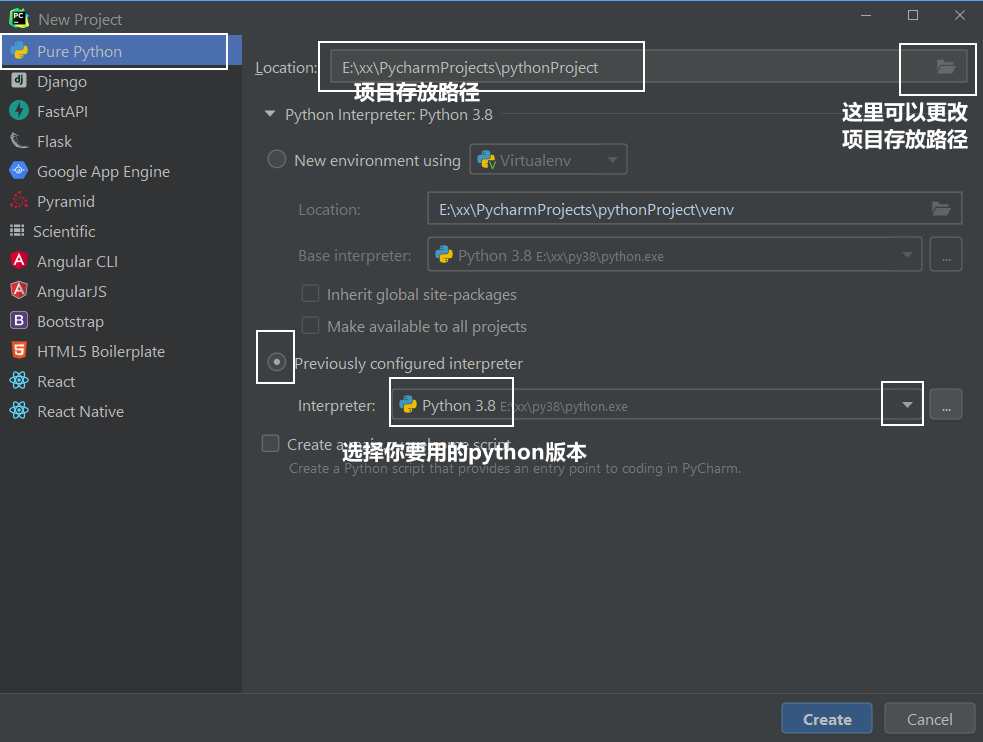Click the React atom icon
Image resolution: width=983 pixels, height=742 pixels.
[x=19, y=380]
